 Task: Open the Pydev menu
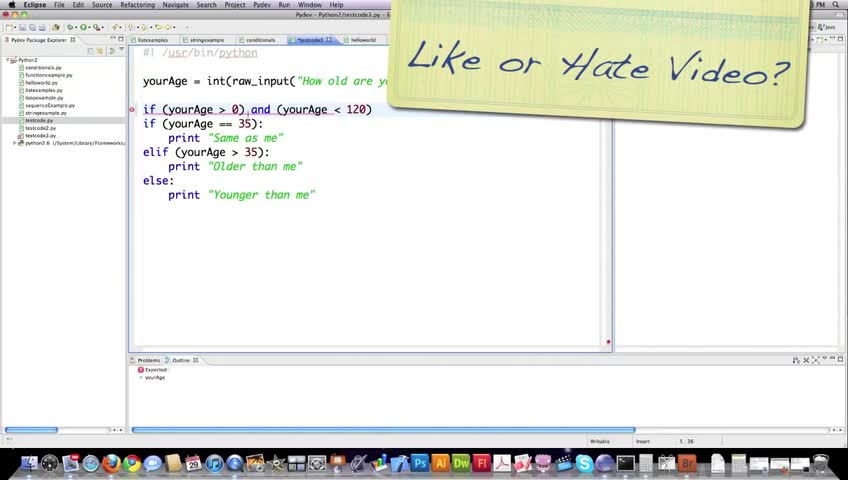pyautogui.click(x=262, y=4)
